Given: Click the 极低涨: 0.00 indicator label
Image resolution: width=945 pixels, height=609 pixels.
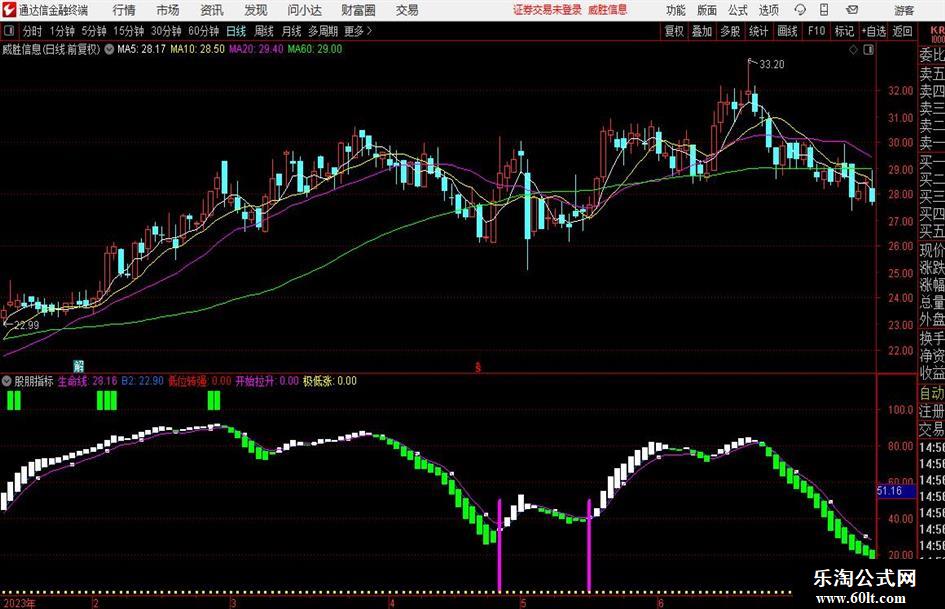Looking at the screenshot, I should (330, 381).
